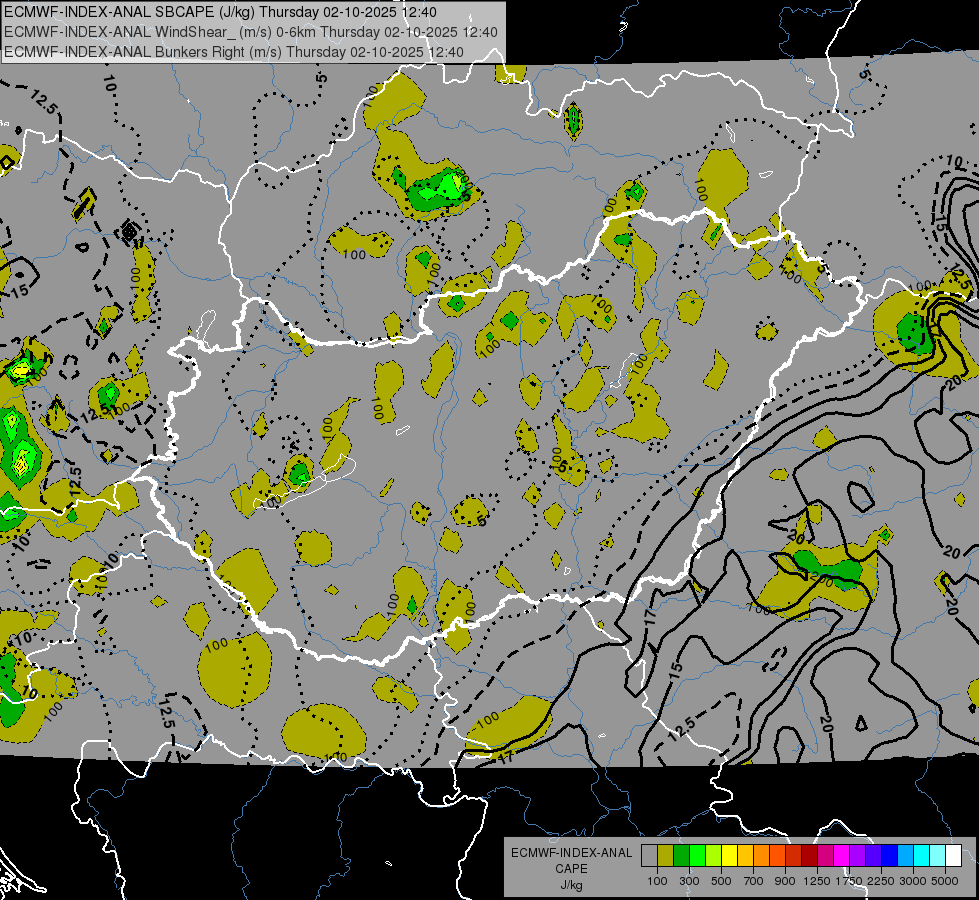Select the indigo violet legend swatch
The image size is (979, 900).
click(x=873, y=855)
